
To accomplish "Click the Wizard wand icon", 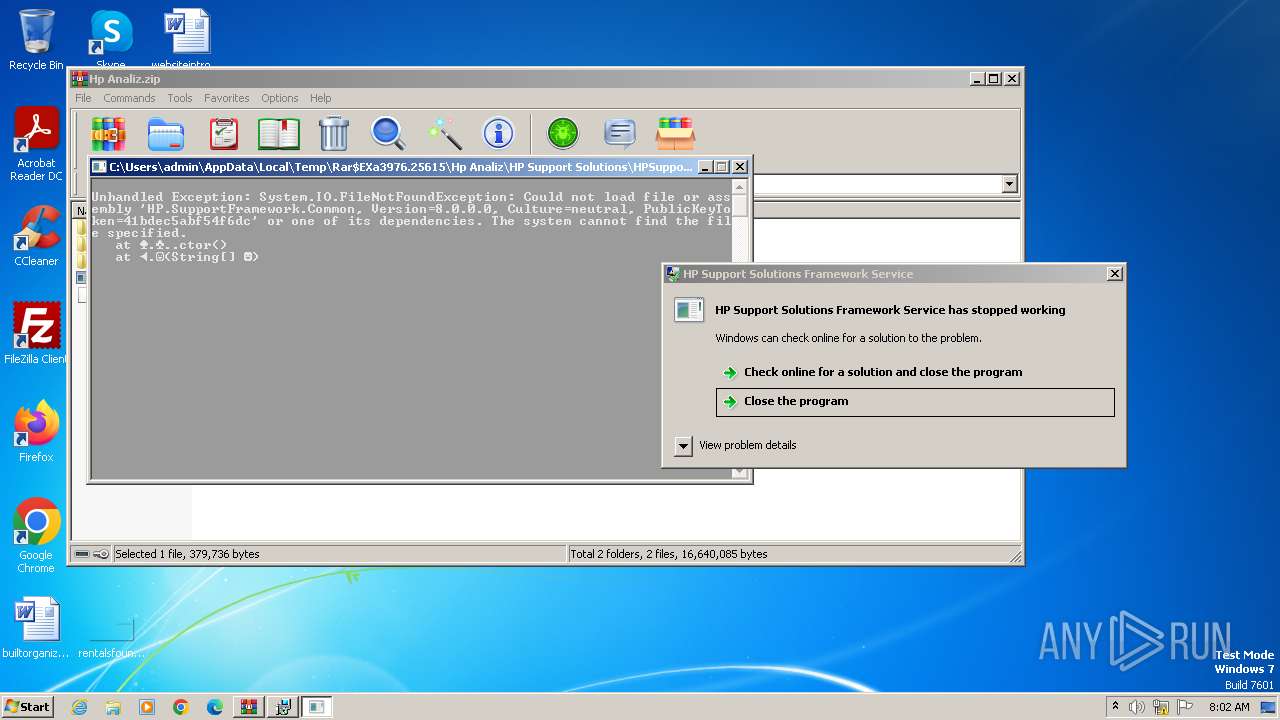I will (444, 133).
